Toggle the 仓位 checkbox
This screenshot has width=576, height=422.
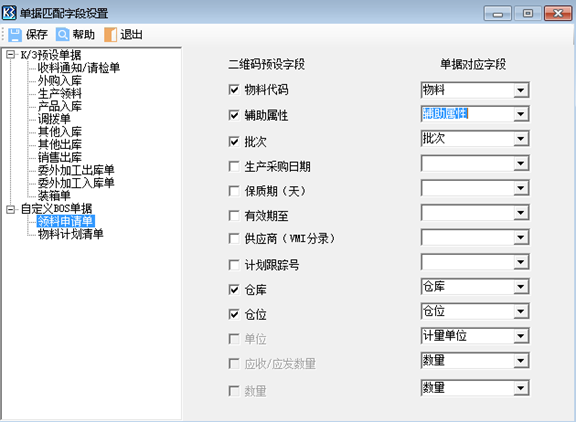234,314
